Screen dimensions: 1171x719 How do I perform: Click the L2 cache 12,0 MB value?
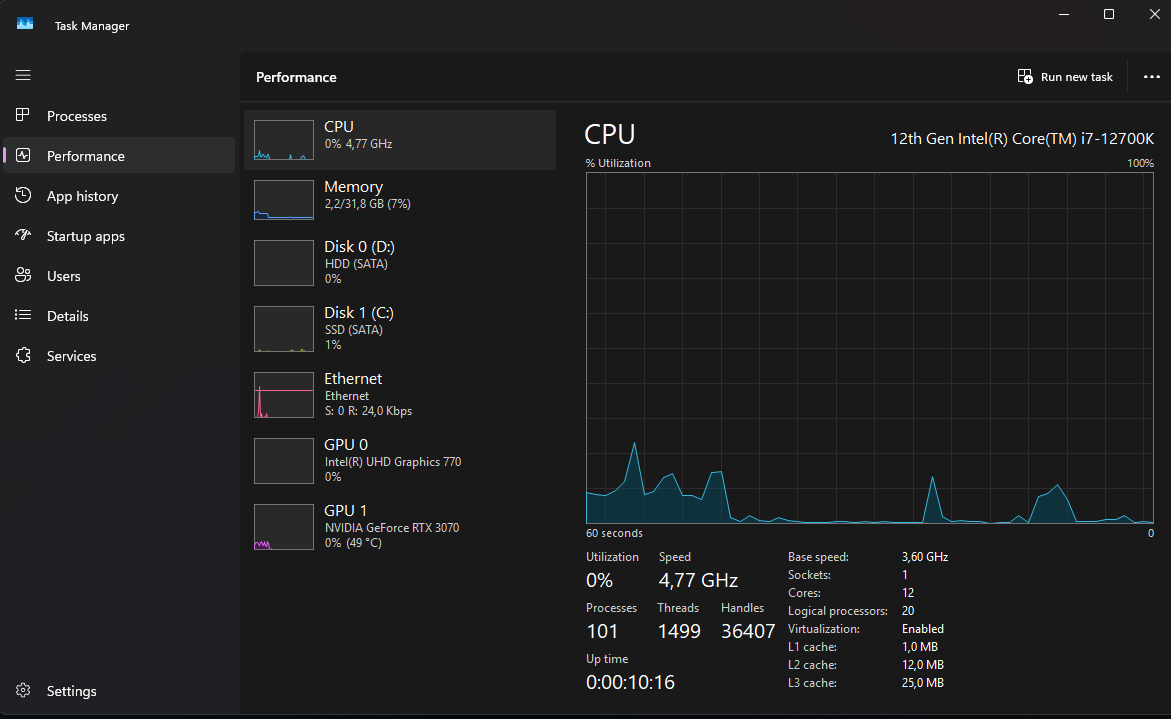(922, 664)
